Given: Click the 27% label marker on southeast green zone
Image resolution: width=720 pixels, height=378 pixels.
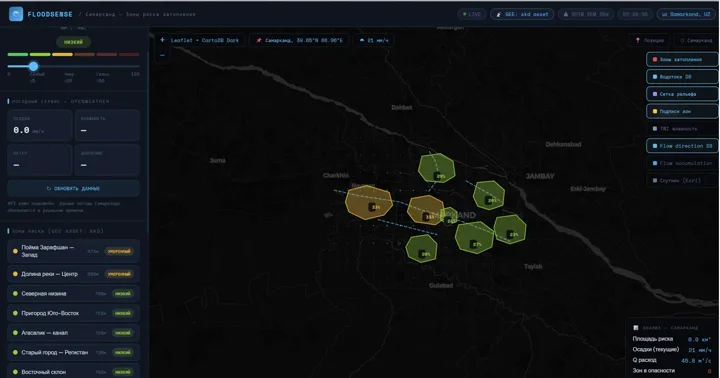Looking at the screenshot, I should (x=475, y=244).
